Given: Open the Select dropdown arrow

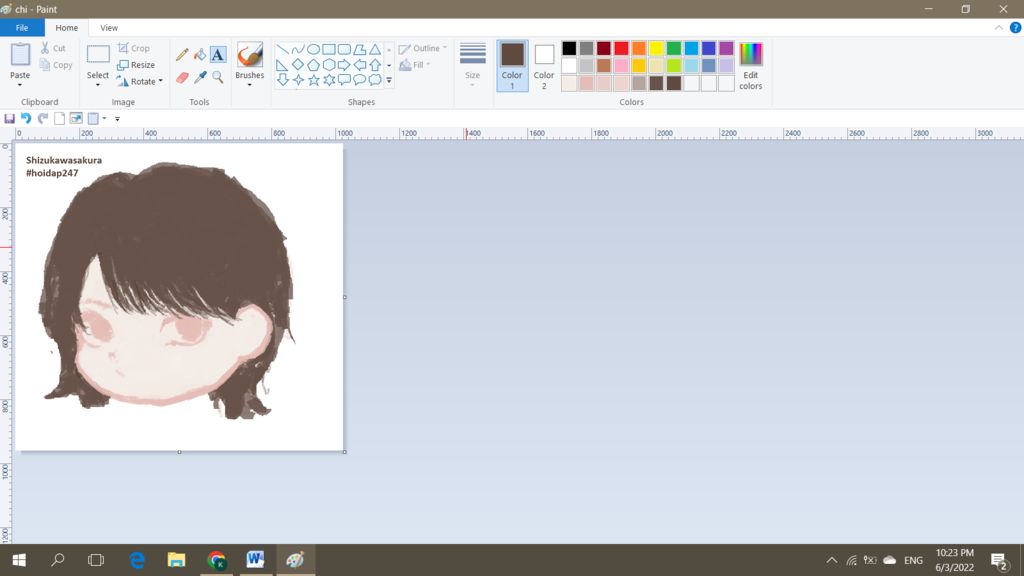Looking at the screenshot, I should (98, 85).
